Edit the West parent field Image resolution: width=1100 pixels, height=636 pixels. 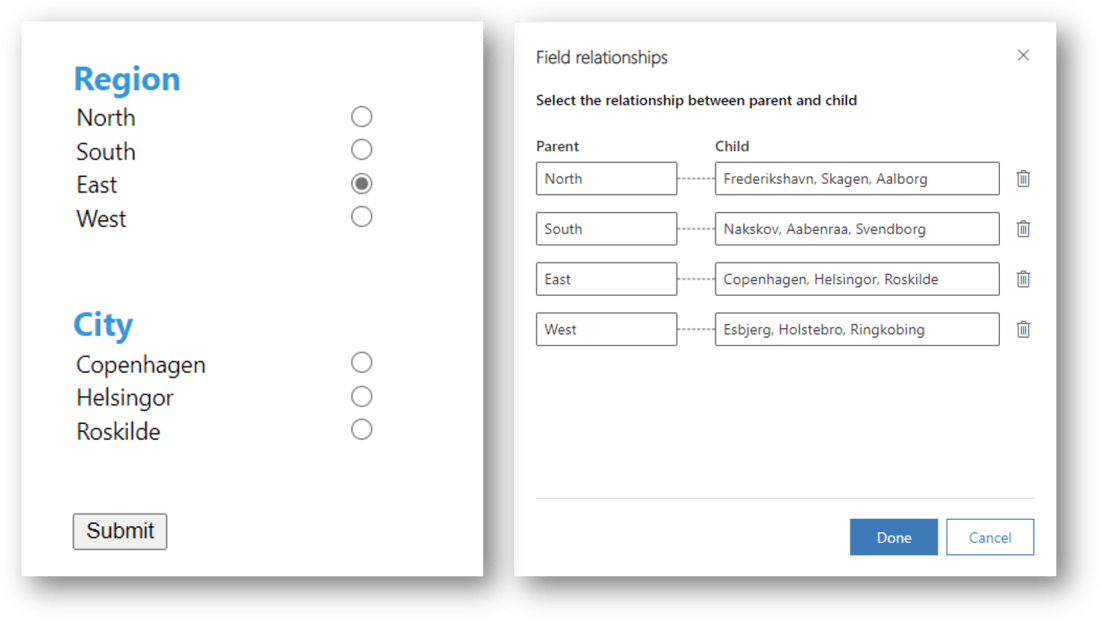tap(606, 329)
